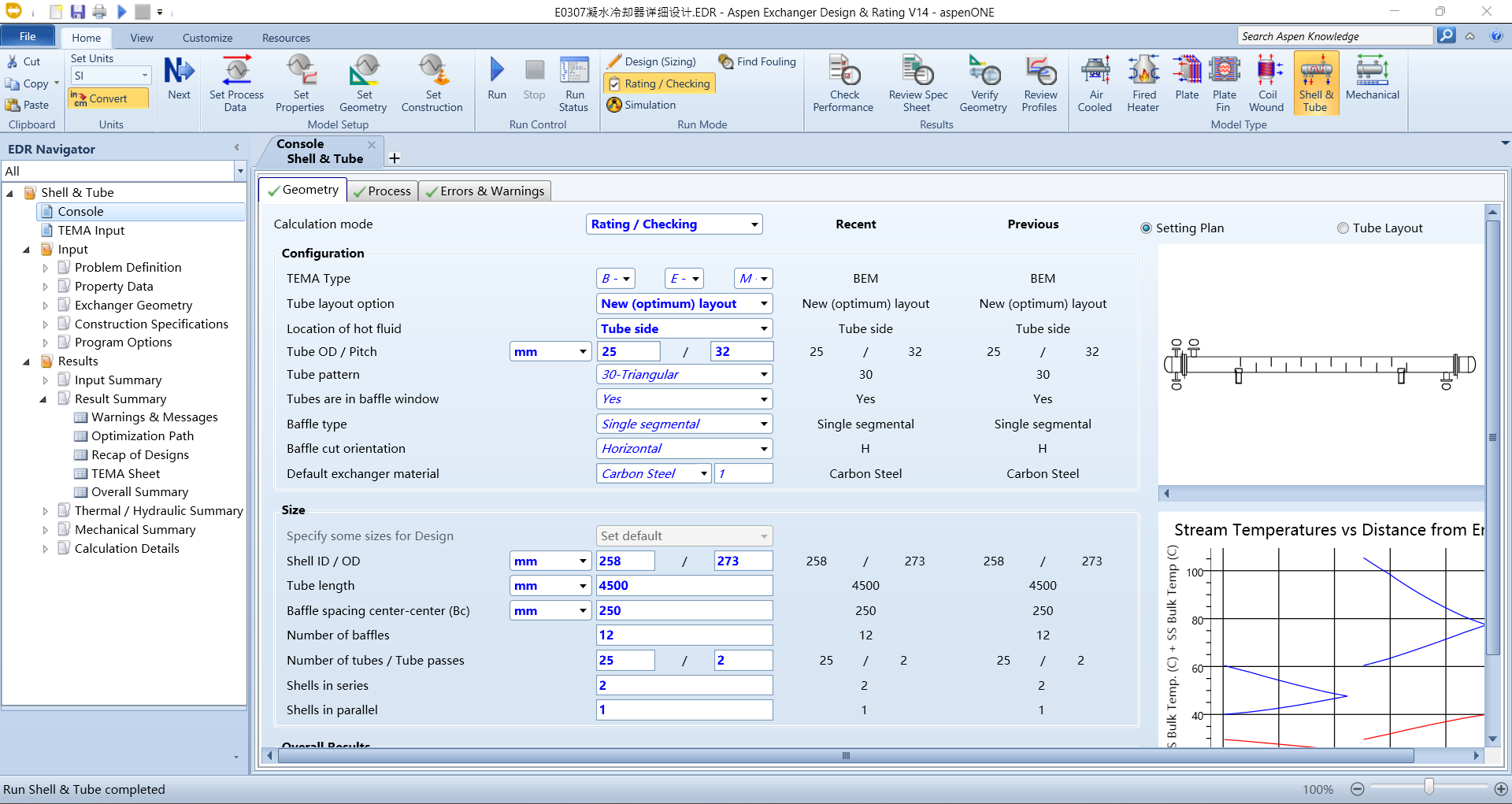Viewport: 1512px width, 804px height.
Task: Select Air Cooled model type
Action: (x=1095, y=83)
